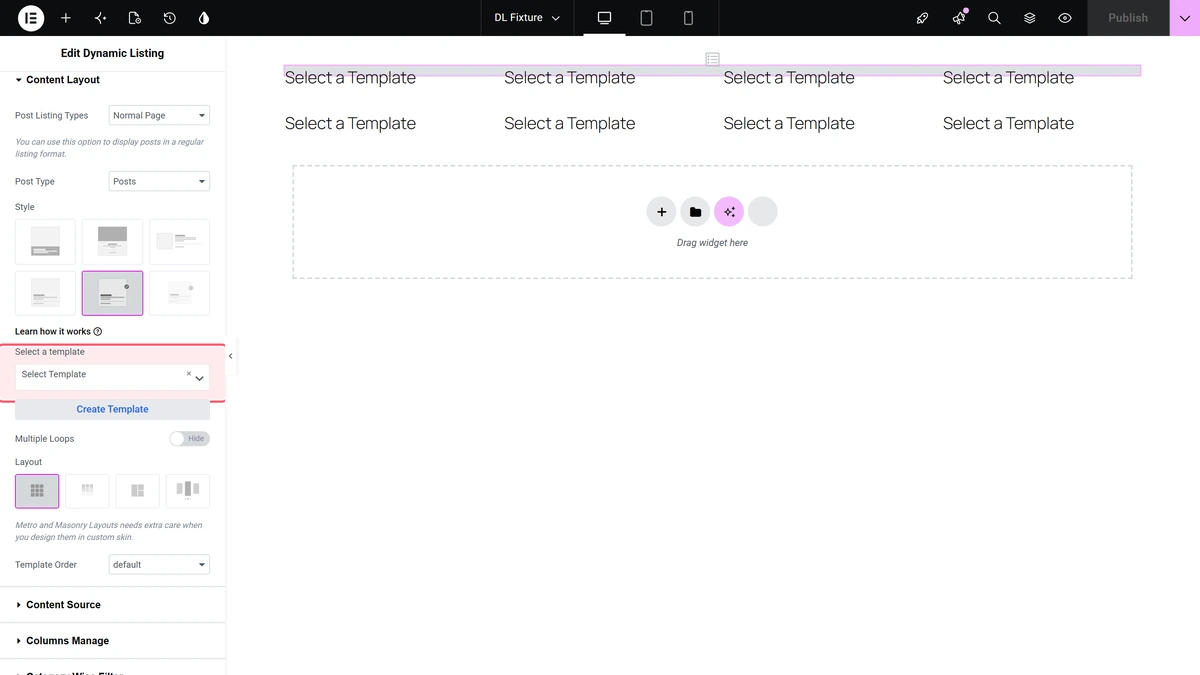The image size is (1200, 675).
Task: Click the pink AI build button
Action: tap(729, 212)
